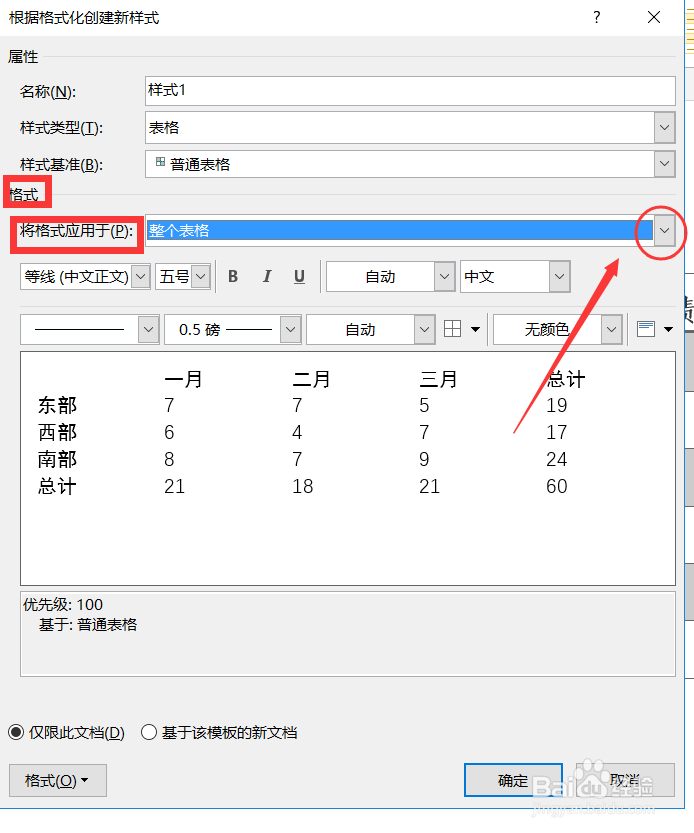Open the border color 自动 dropdown
Viewport: 694px width, 833px height.
(424, 330)
